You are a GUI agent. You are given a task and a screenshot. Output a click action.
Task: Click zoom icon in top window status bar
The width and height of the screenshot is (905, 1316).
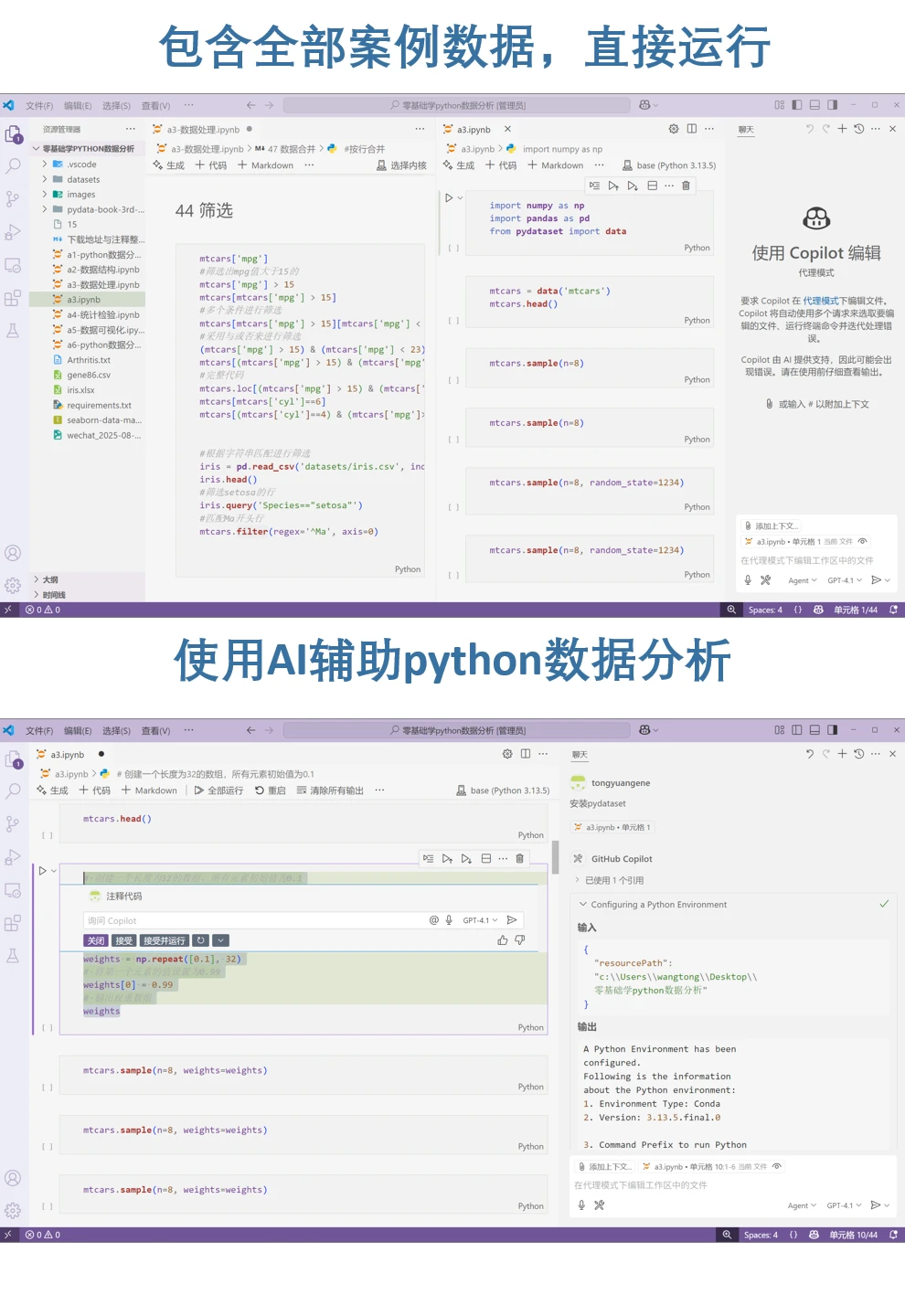tap(731, 610)
